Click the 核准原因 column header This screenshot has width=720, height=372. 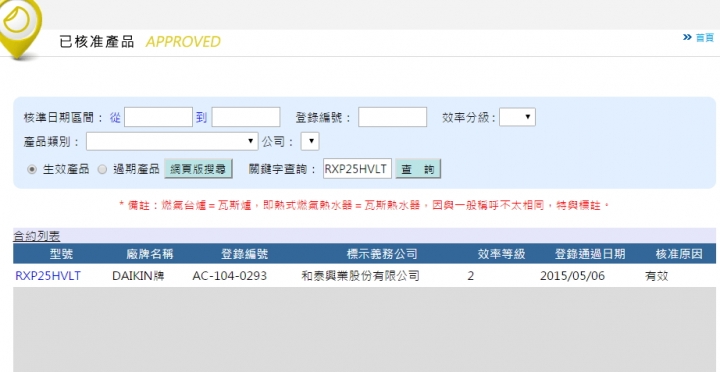click(679, 254)
